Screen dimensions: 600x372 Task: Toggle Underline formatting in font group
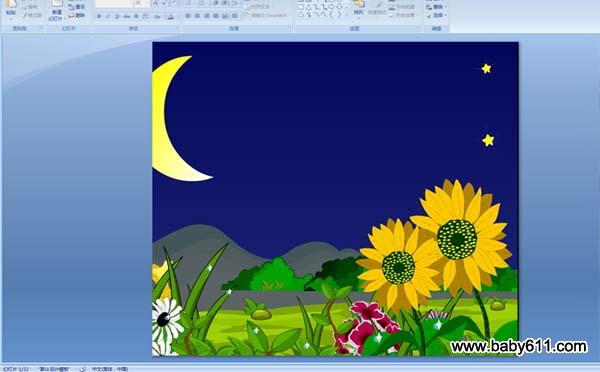117,16
